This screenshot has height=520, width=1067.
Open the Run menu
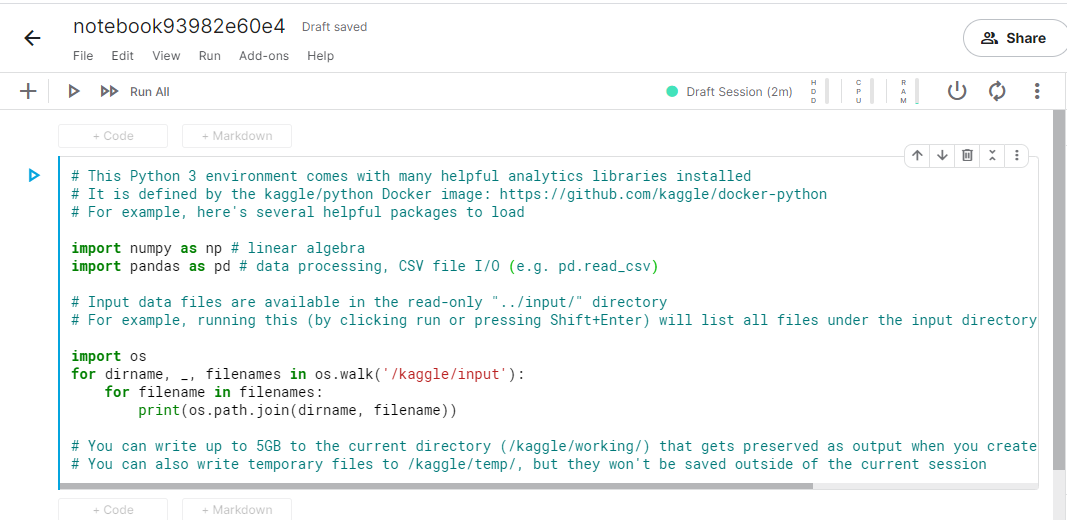point(209,56)
